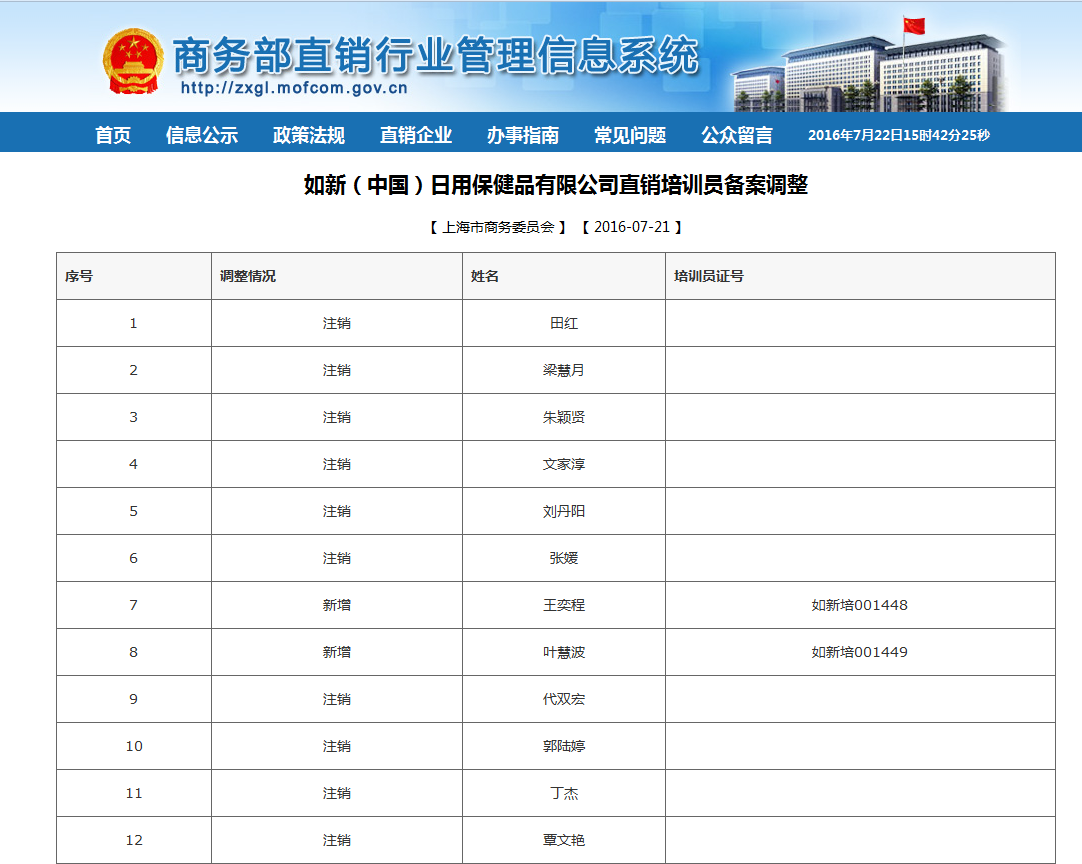Click 注销 status in 梁慧月's row
Viewport: 1082px width, 864px height.
(337, 370)
